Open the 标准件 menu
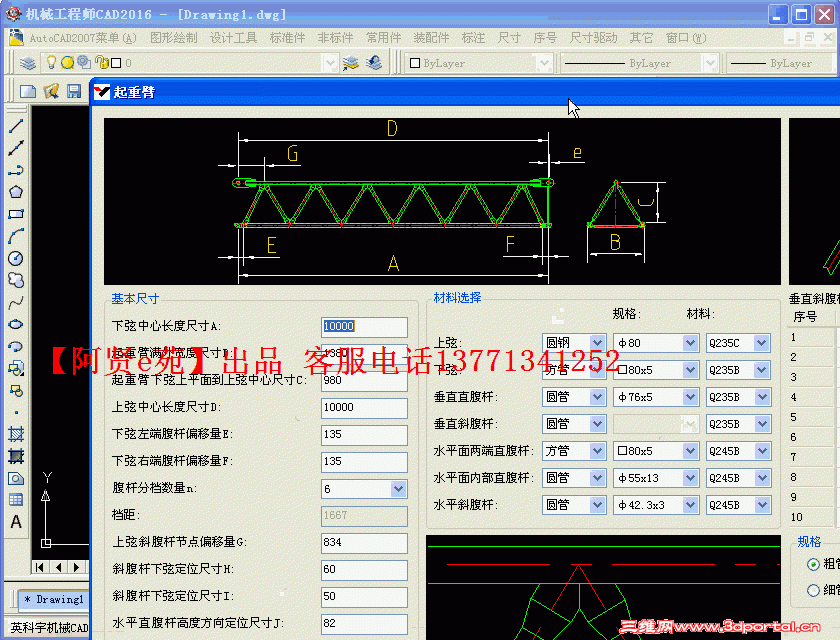This screenshot has width=840, height=640. click(x=287, y=38)
